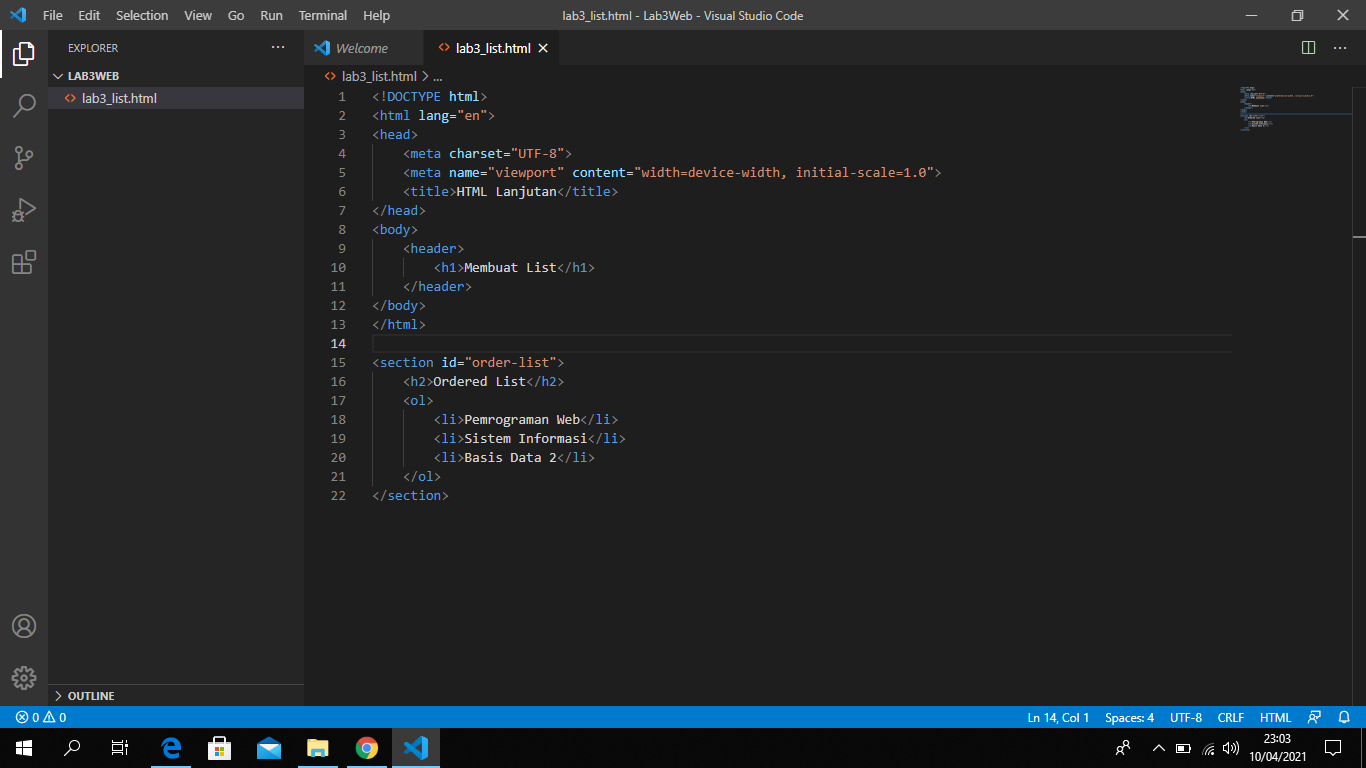Change line endings via CRLF

click(x=1231, y=717)
